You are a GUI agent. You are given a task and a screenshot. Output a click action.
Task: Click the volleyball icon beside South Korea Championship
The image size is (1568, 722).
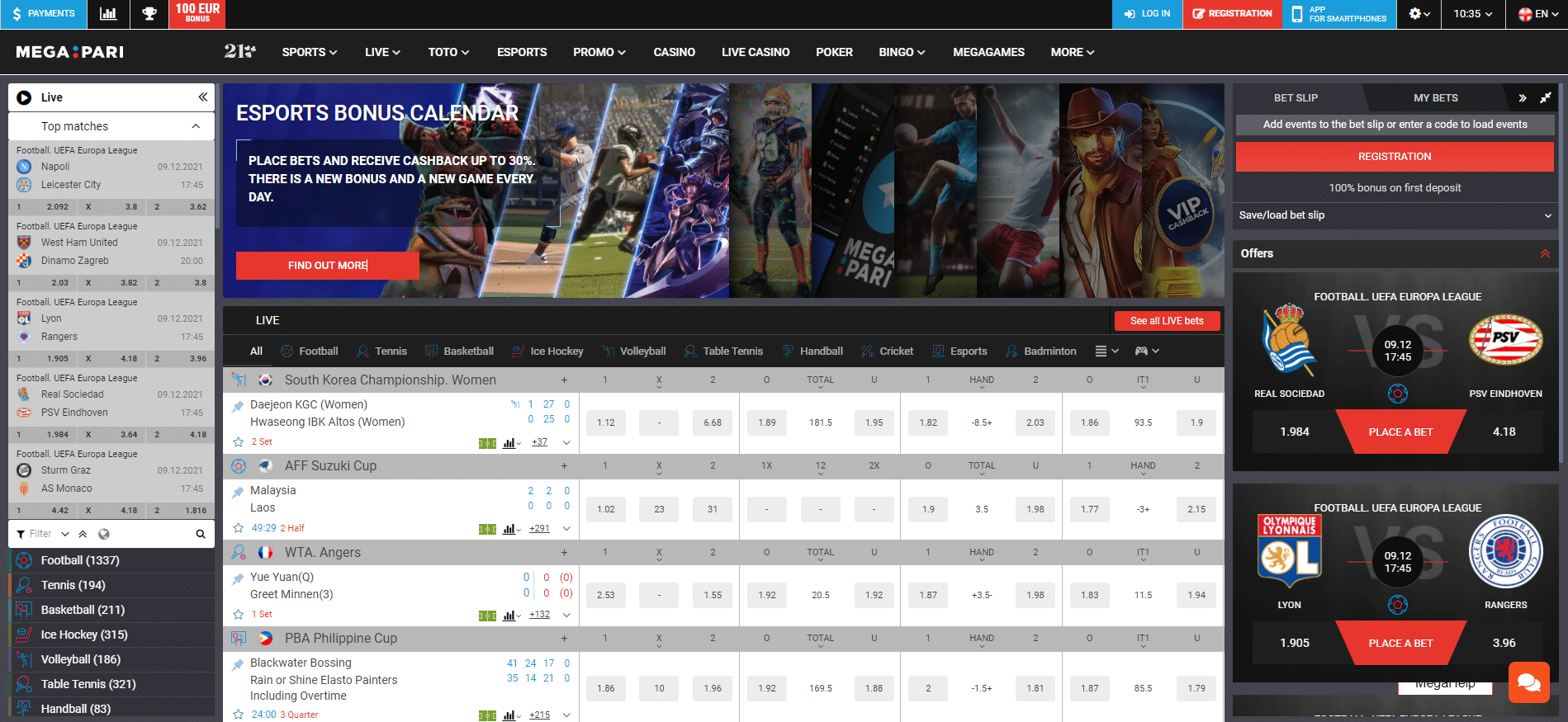(239, 380)
